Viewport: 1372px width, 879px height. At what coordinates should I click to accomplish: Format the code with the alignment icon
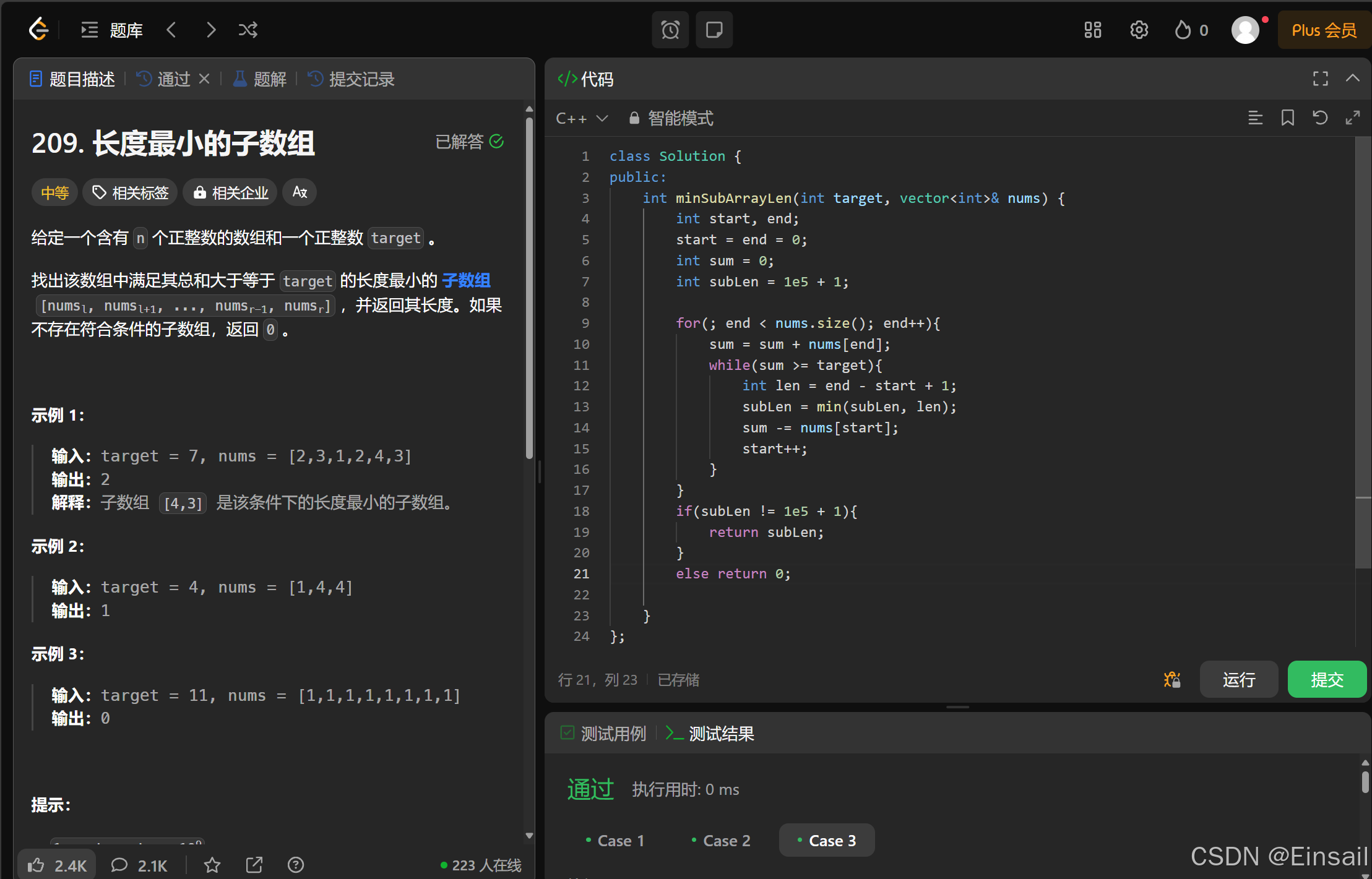1256,118
